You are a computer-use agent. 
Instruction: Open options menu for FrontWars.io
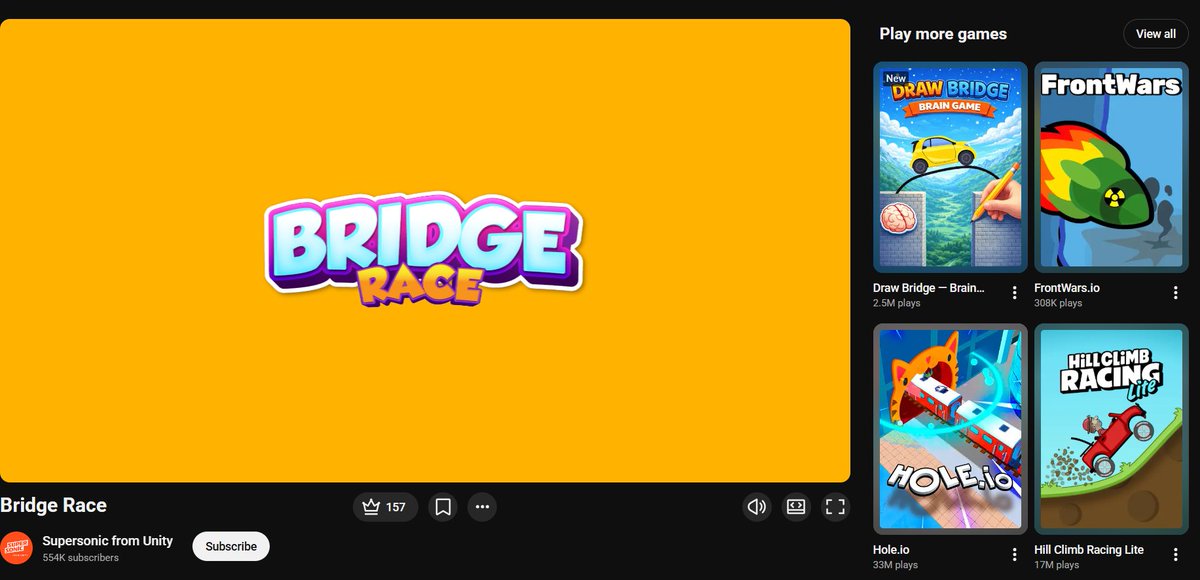click(1175, 293)
